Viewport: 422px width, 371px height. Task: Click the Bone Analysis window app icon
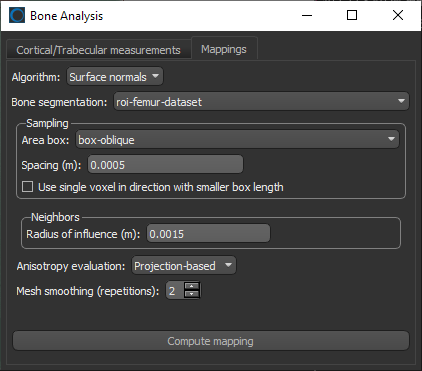17,15
